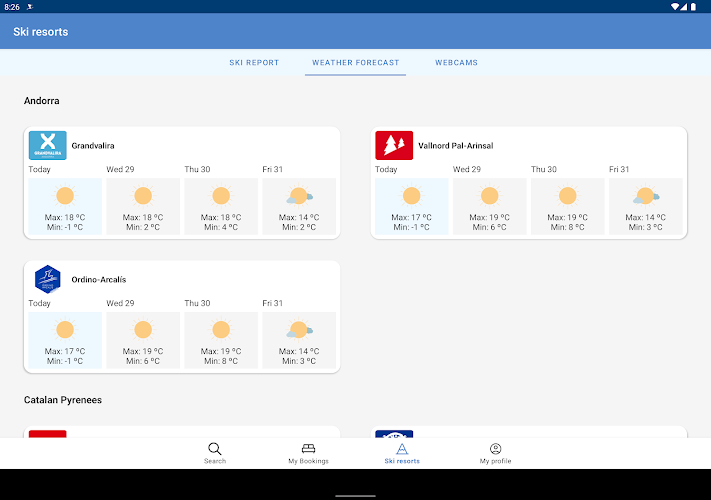Viewport: 711px width, 500px height.
Task: Select the Ski resorts navigation icon
Action: point(402,449)
